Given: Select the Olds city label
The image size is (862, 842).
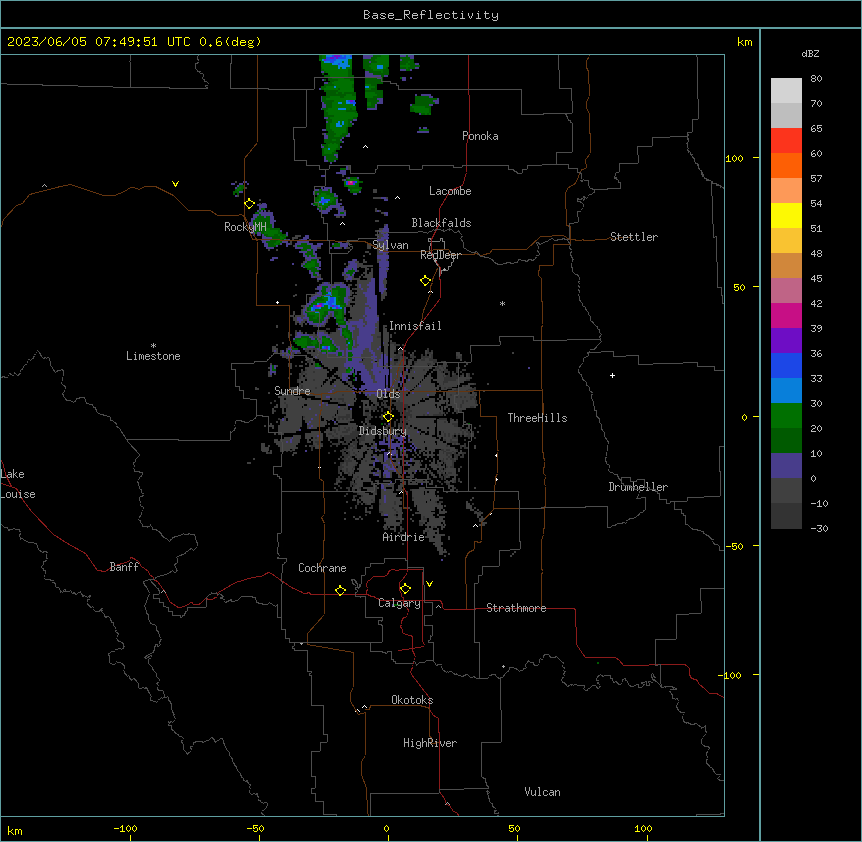Looking at the screenshot, I should tap(388, 394).
